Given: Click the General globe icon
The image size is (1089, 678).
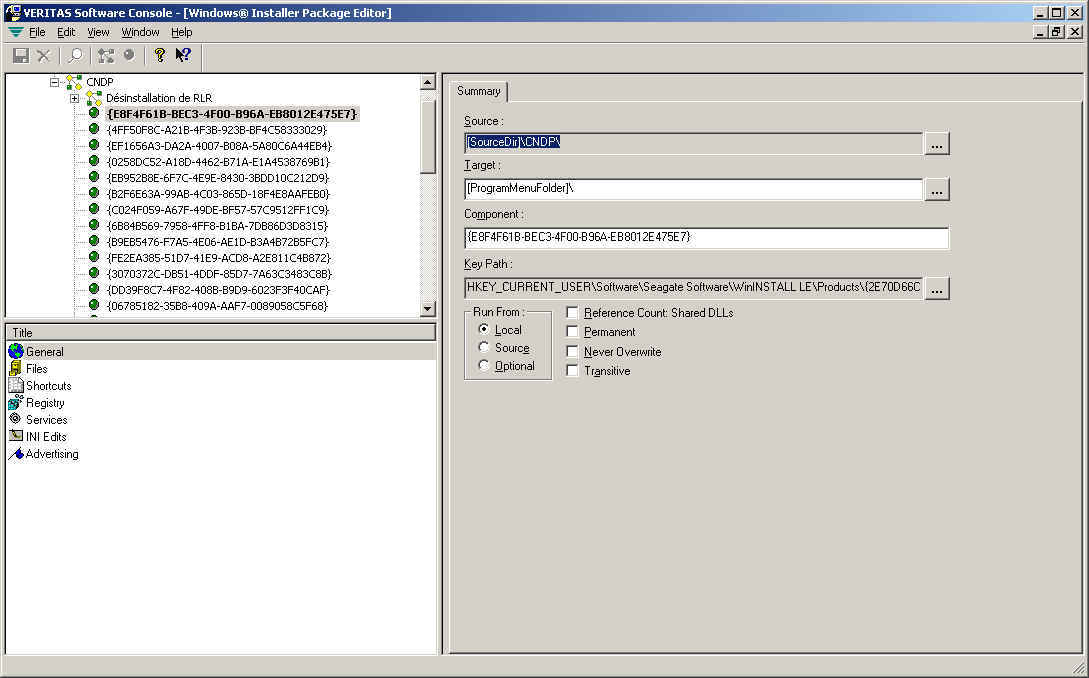Looking at the screenshot, I should 16,352.
